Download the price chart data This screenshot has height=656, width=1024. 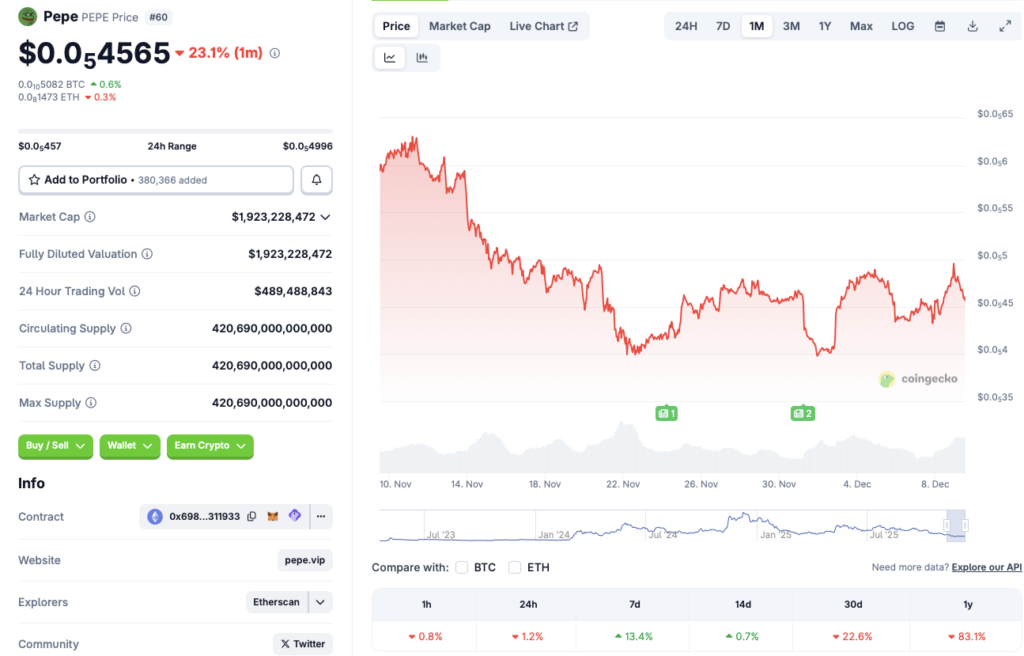click(972, 26)
